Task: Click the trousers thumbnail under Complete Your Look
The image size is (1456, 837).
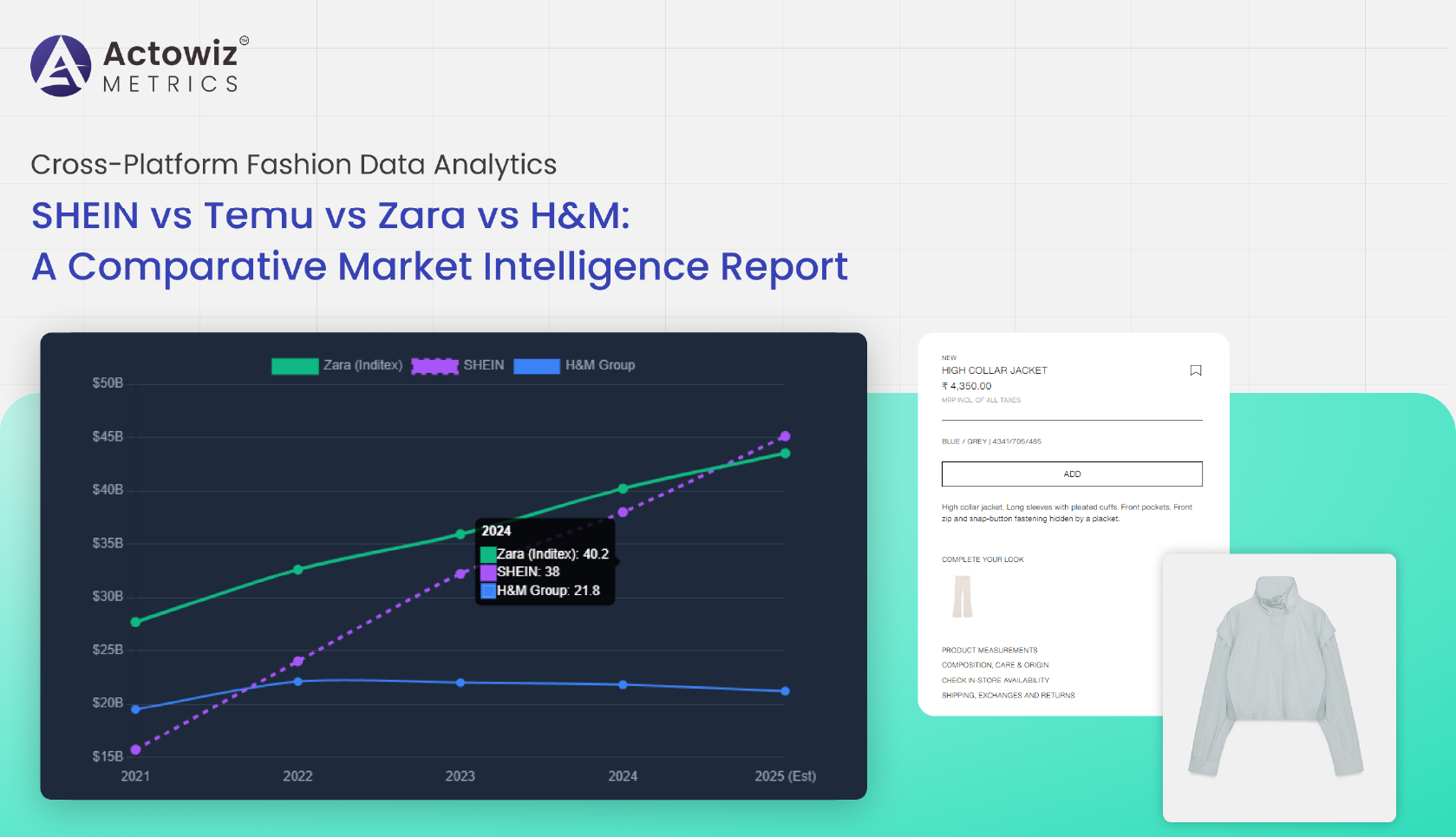Action: (x=962, y=596)
